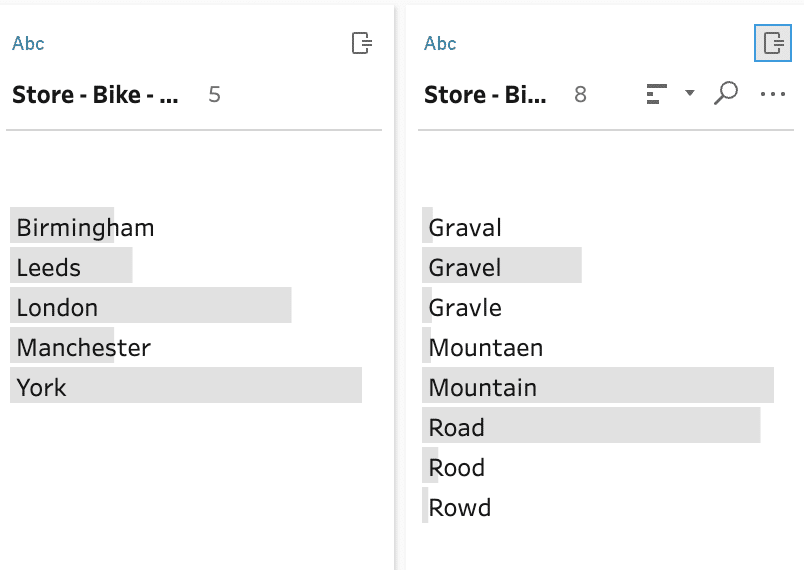Change the Abc data type of left field
Screen dimensions: 804x570
(x=28, y=44)
